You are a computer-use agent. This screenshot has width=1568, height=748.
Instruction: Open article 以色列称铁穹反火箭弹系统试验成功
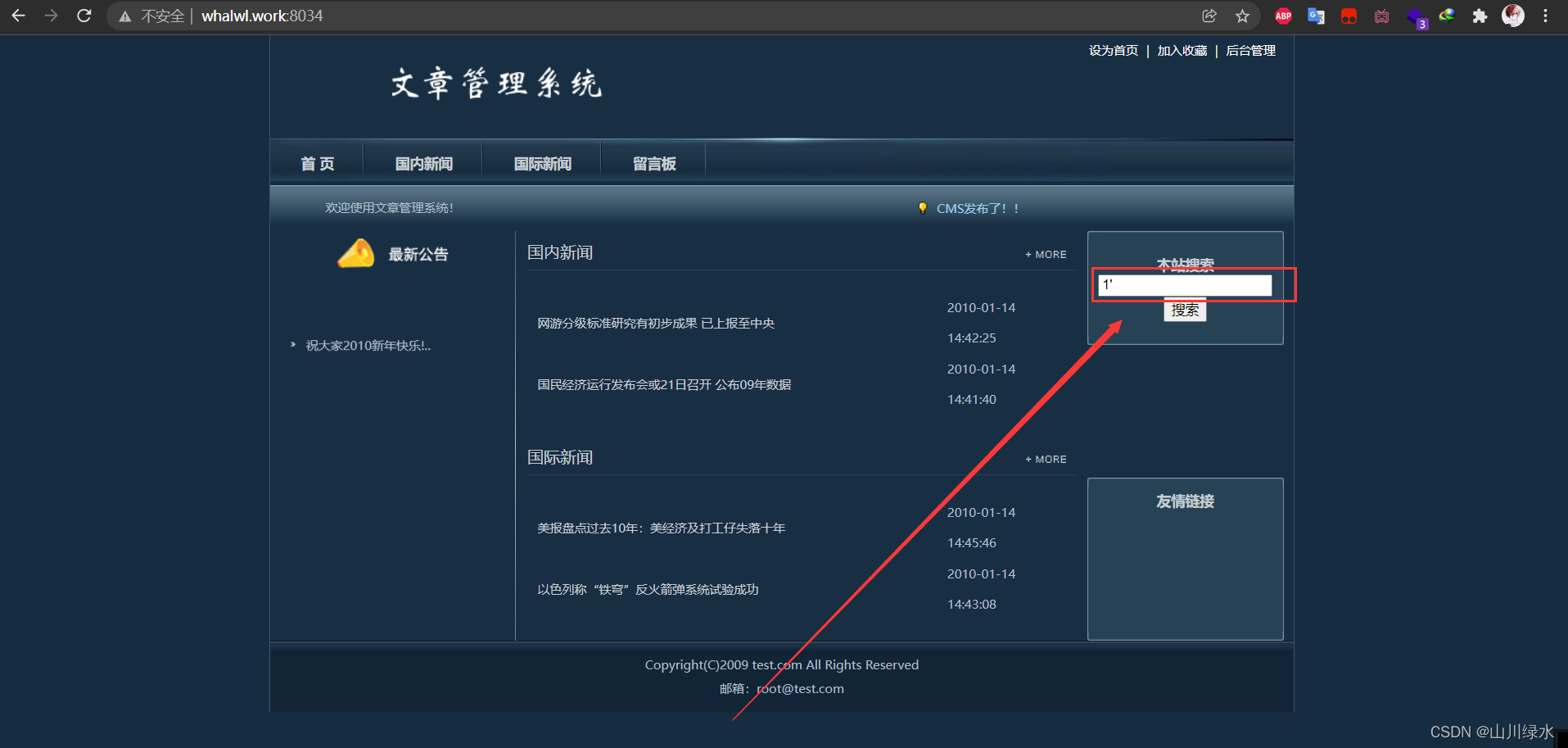click(x=648, y=590)
